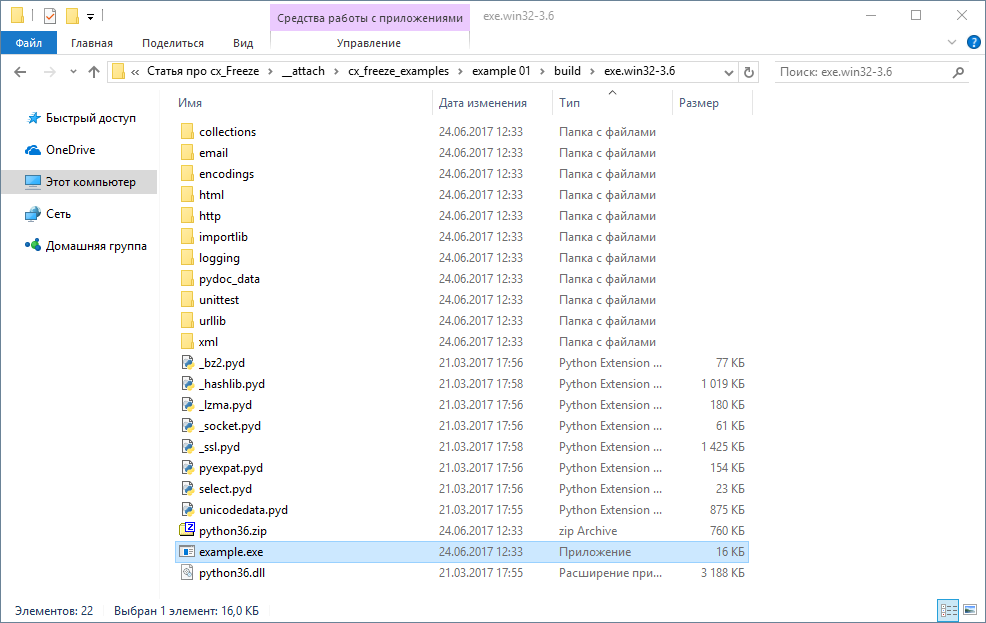Click the python36.zip archive icon
The height and width of the screenshot is (623, 986).
187,530
